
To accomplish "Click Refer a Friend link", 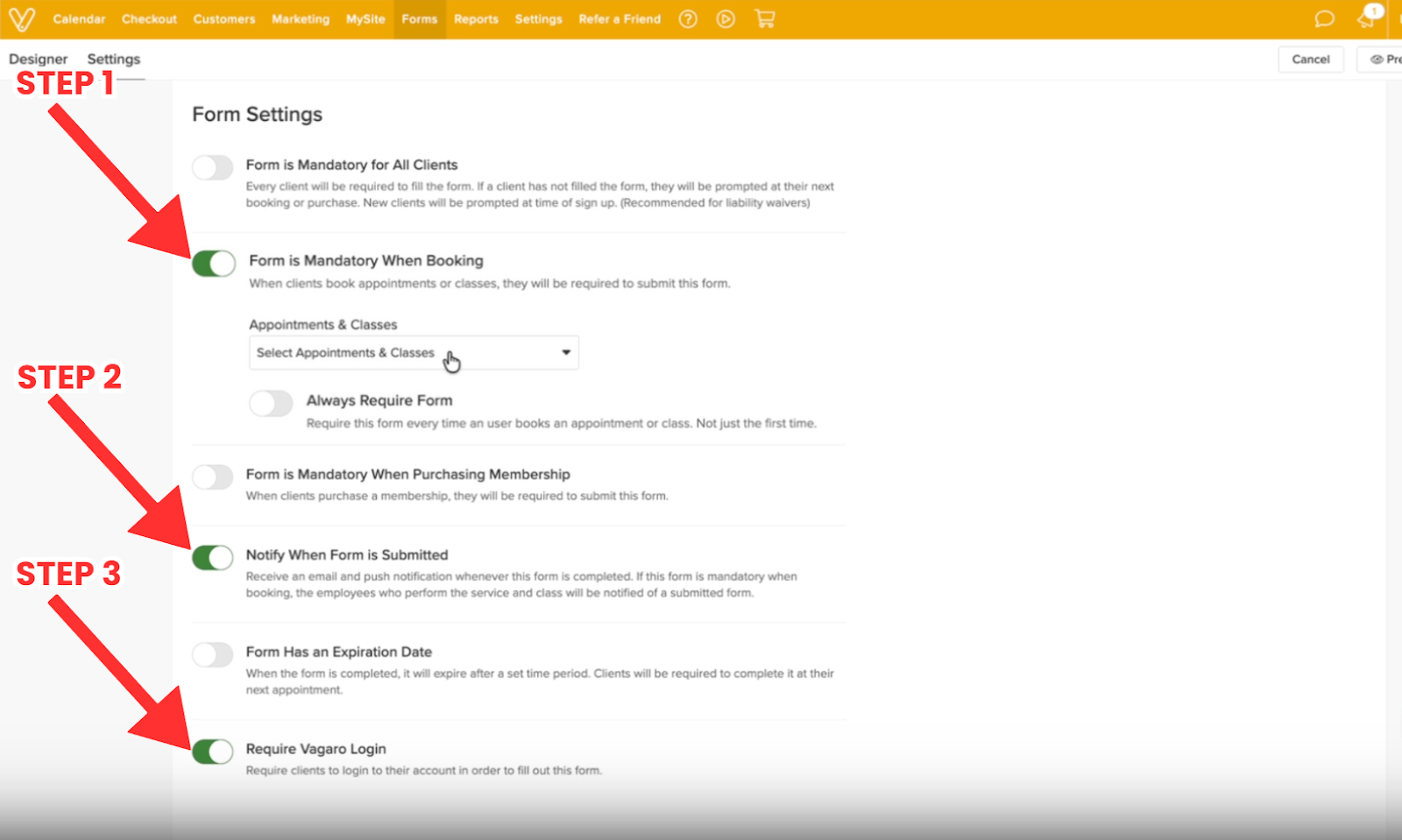I will coord(620,18).
